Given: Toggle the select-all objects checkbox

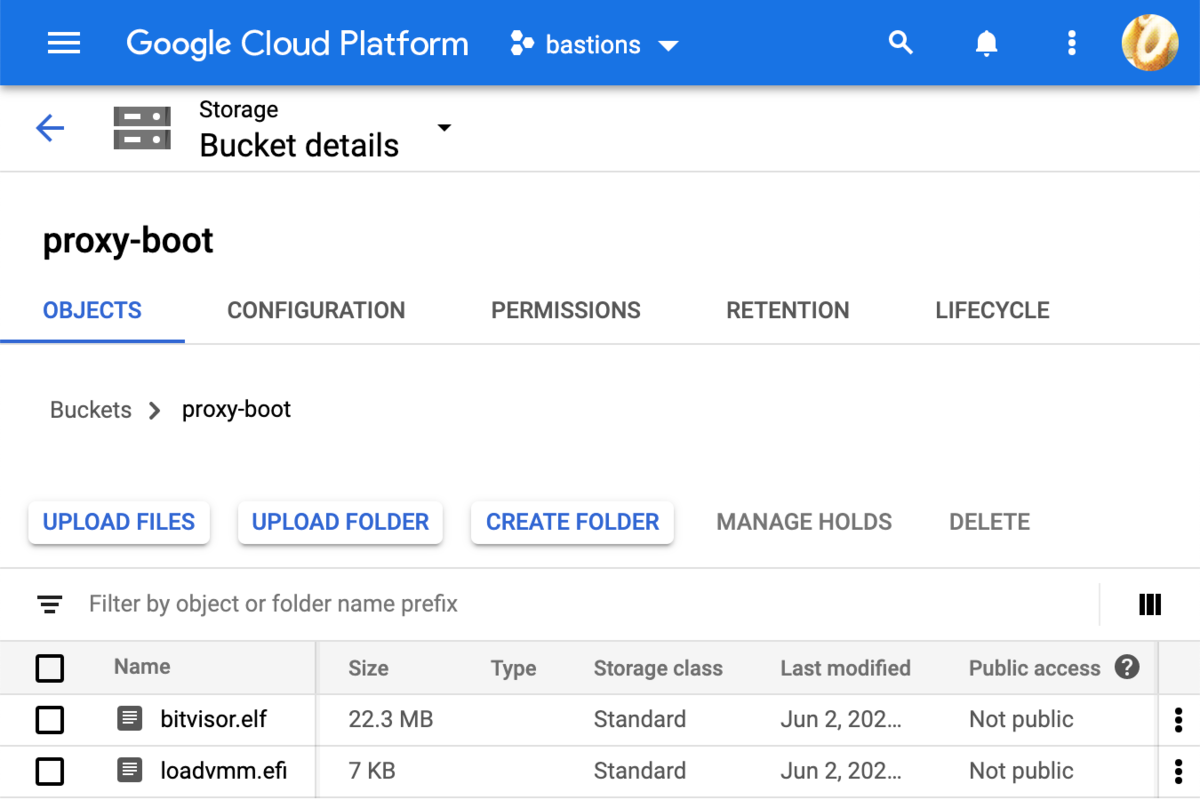Looking at the screenshot, I should point(50,668).
